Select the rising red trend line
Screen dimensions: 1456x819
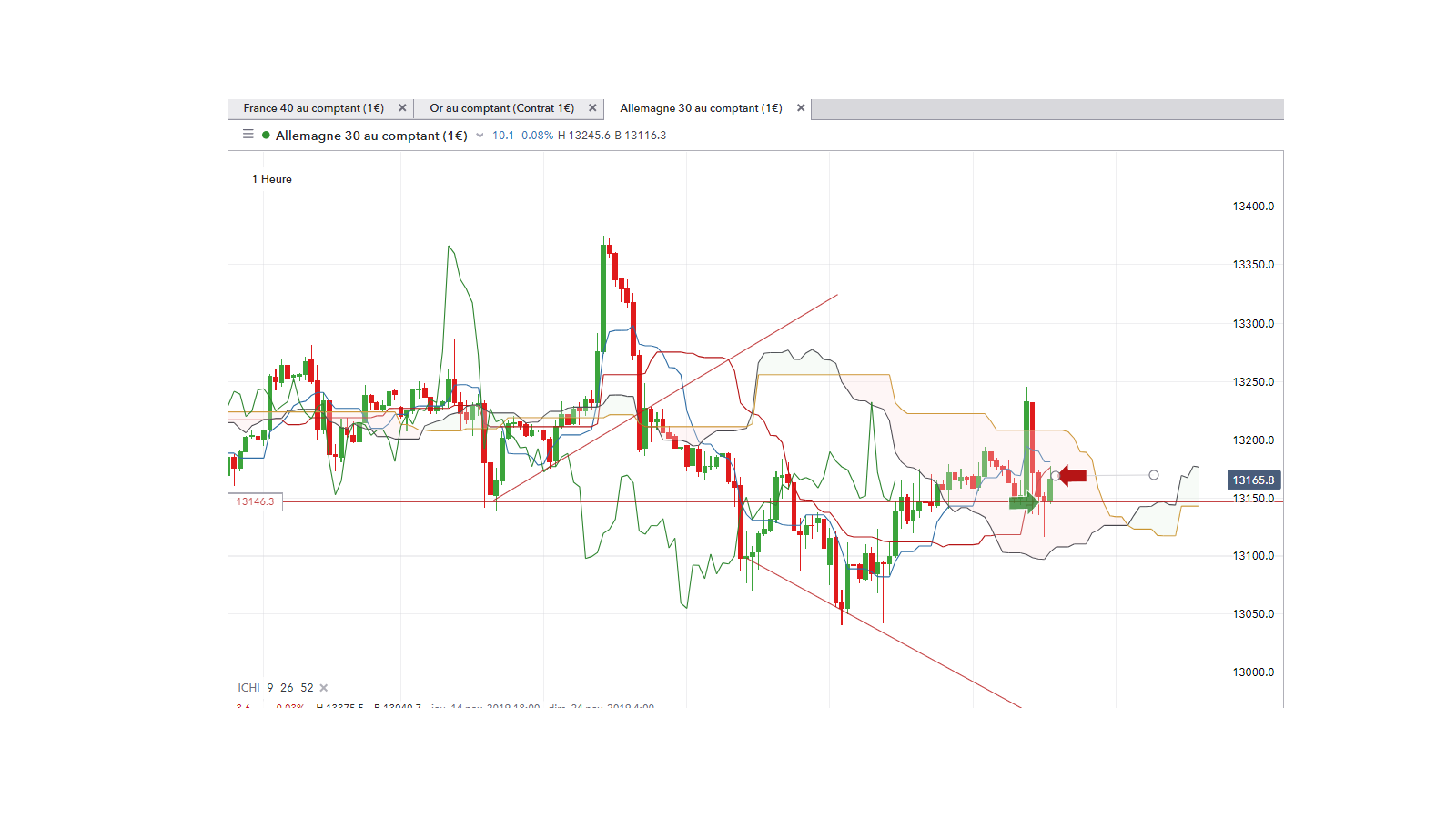[664, 397]
